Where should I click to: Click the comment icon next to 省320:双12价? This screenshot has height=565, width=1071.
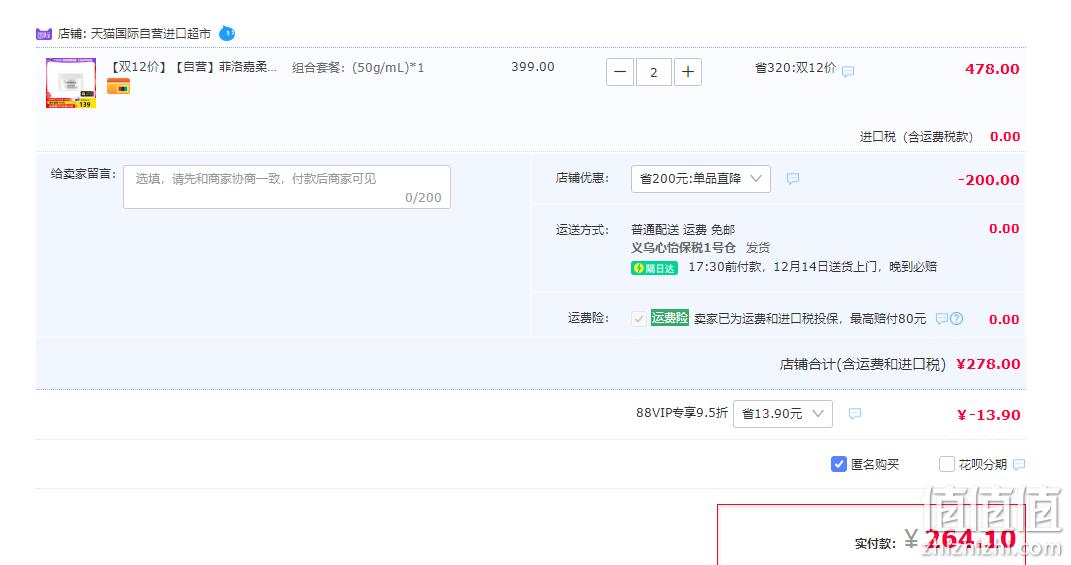click(x=848, y=71)
